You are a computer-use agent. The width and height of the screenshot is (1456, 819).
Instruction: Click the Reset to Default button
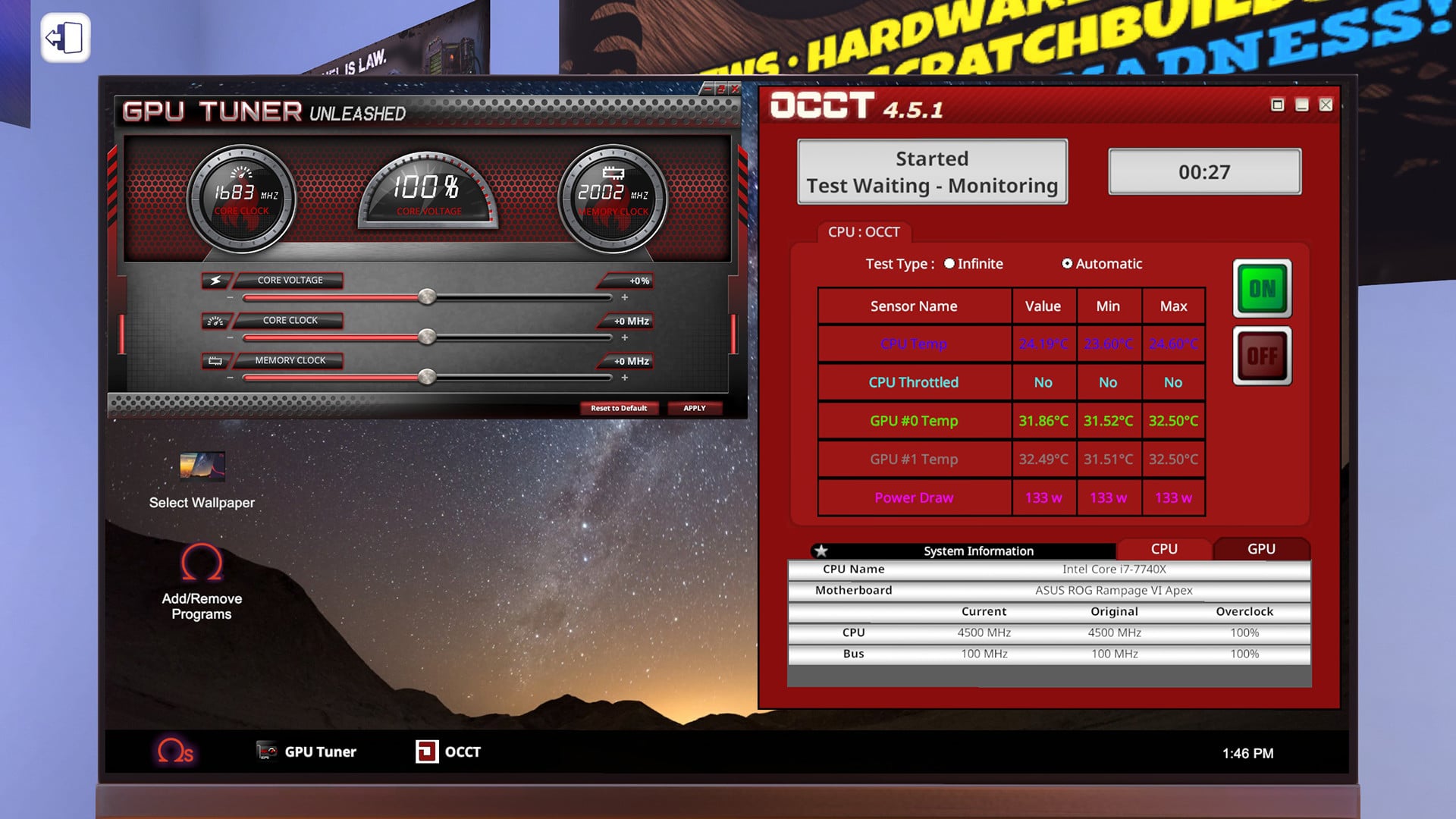click(x=619, y=407)
